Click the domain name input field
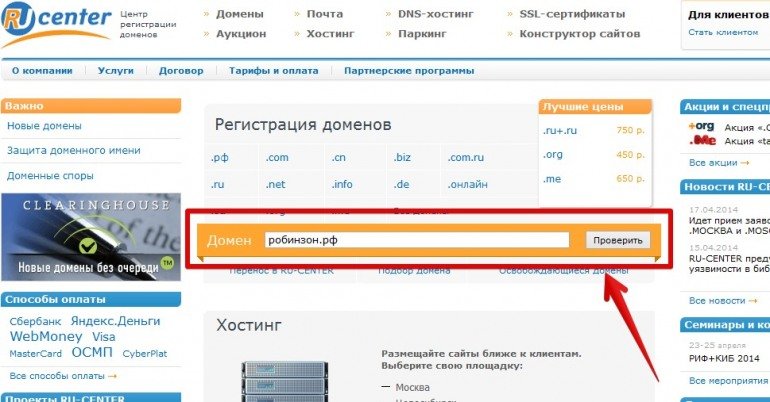 pyautogui.click(x=416, y=240)
